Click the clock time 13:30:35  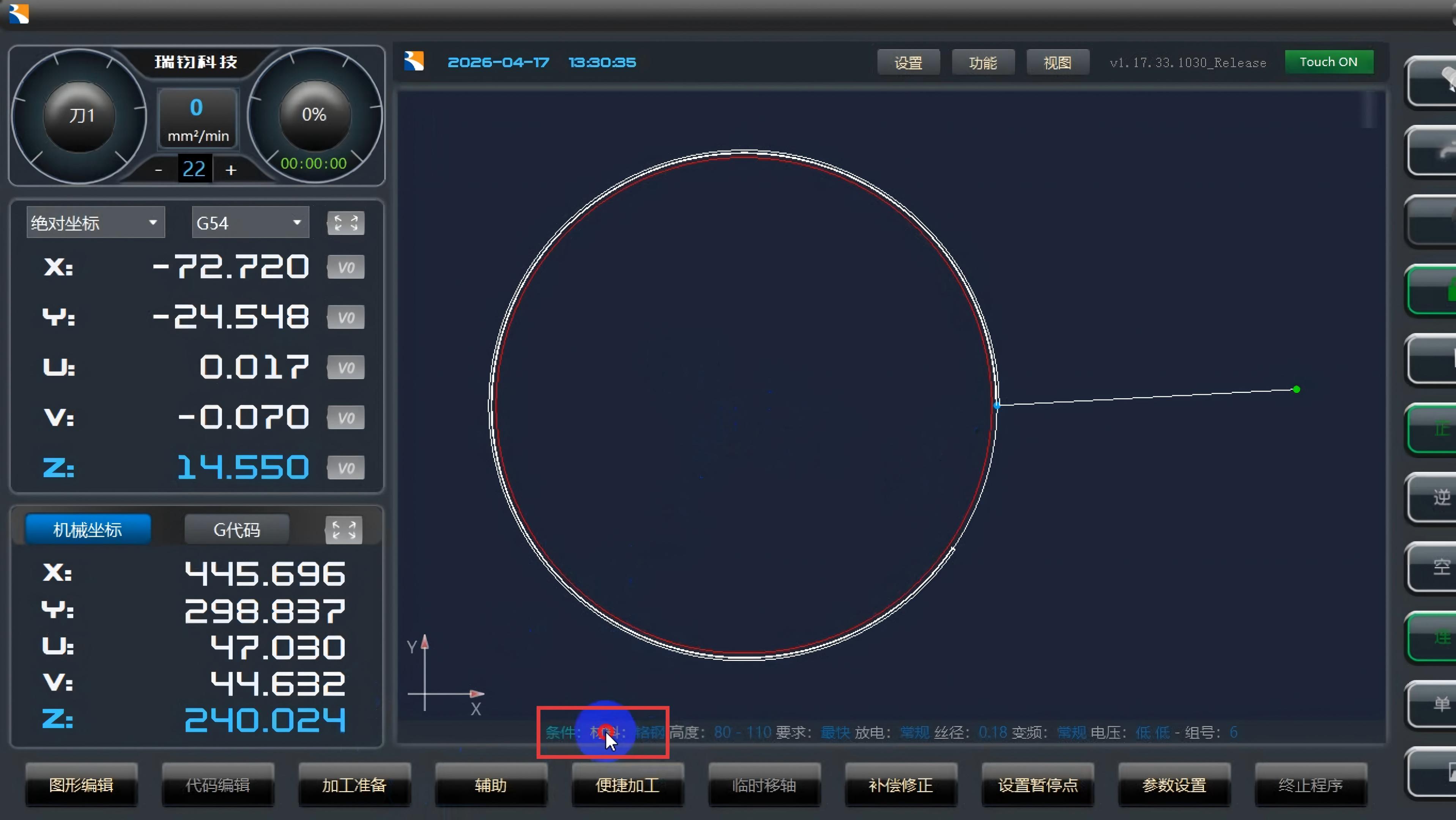602,62
